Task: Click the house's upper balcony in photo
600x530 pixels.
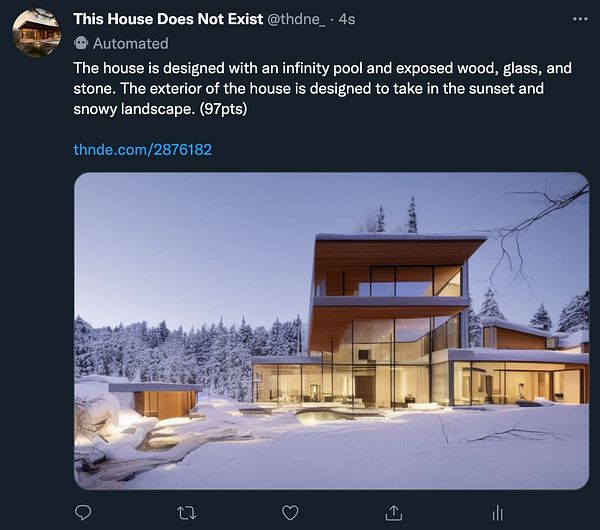Action: [x=390, y=302]
